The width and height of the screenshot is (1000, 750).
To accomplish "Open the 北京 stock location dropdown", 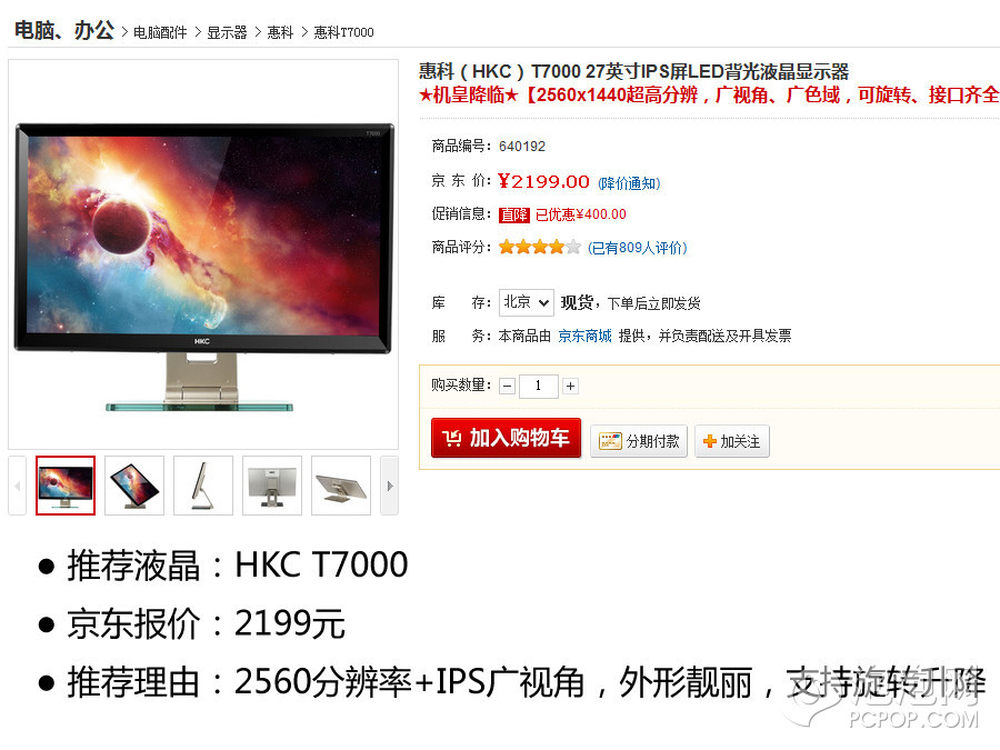I will [526, 302].
